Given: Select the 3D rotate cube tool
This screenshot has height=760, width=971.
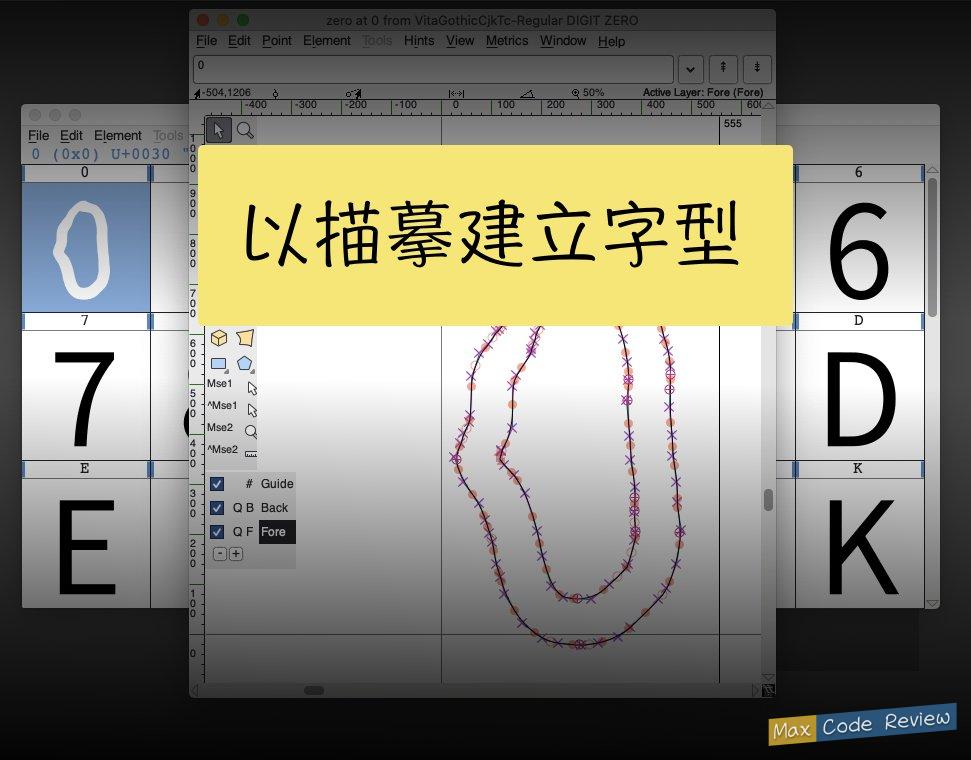Looking at the screenshot, I should click(218, 338).
